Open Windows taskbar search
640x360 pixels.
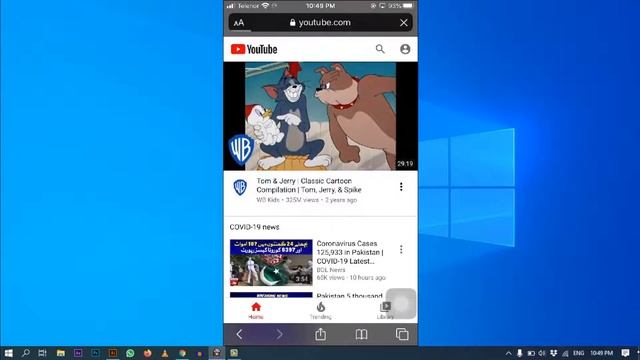coord(25,353)
